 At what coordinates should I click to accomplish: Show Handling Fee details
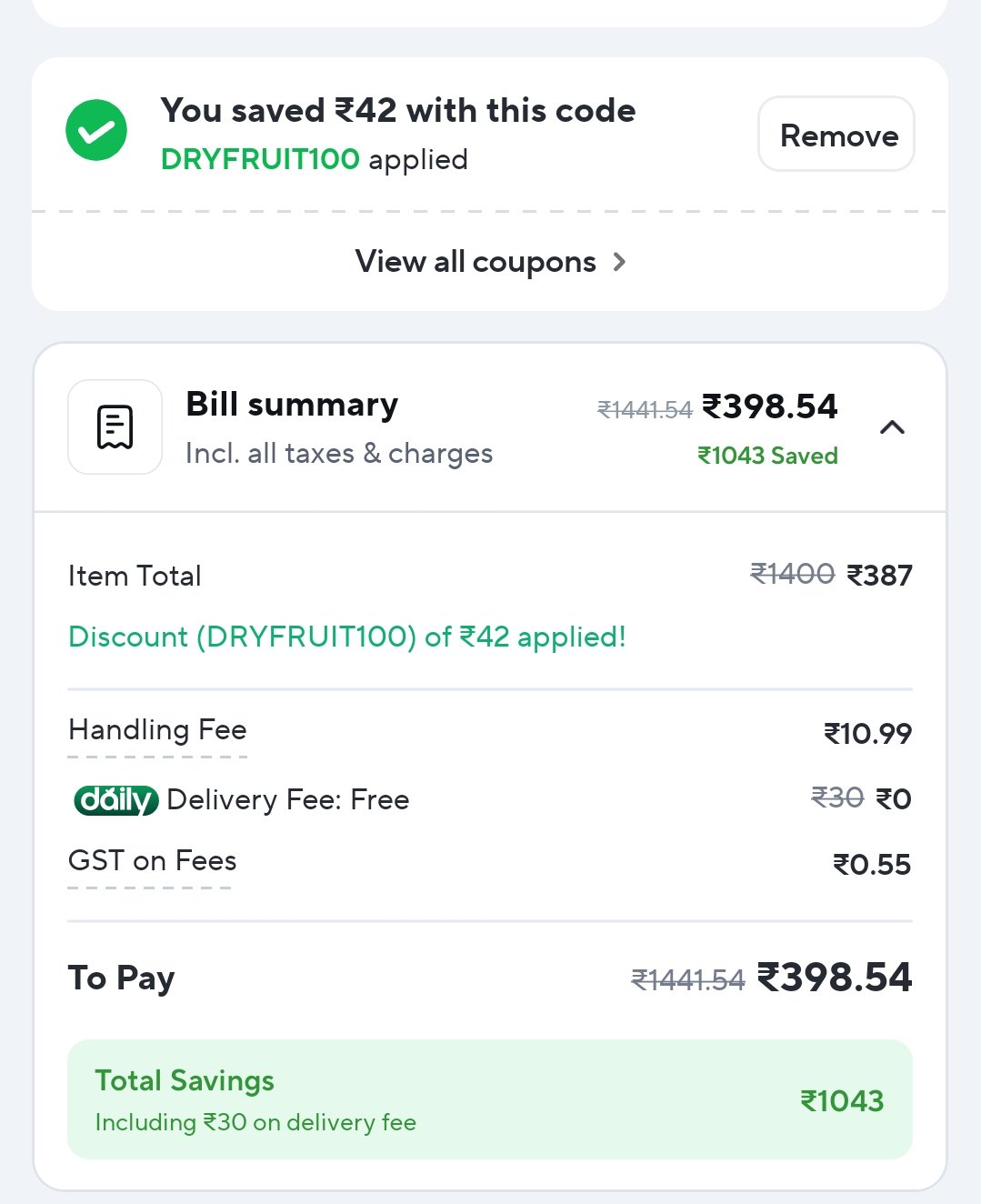(157, 730)
